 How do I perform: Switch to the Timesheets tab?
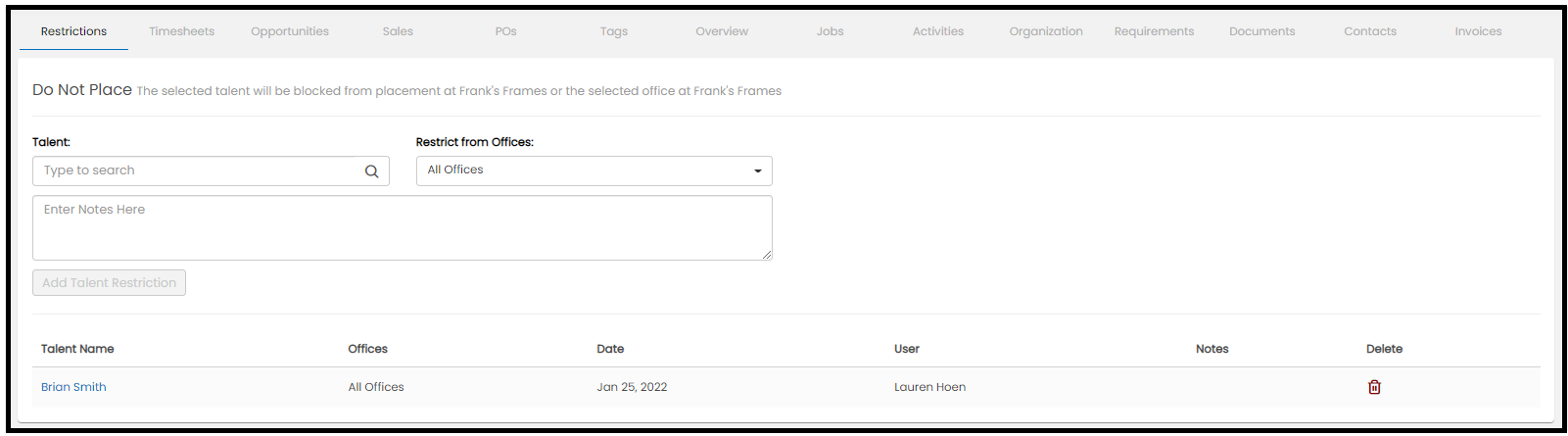[x=182, y=31]
